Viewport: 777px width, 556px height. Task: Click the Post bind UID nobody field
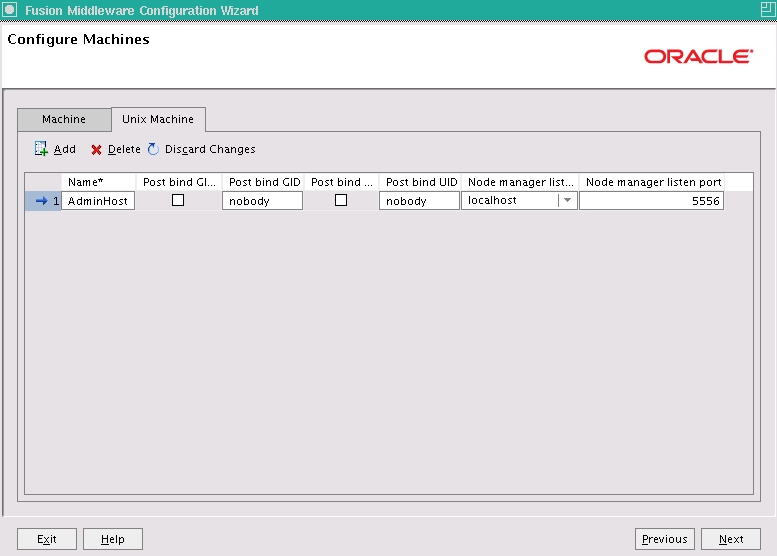click(x=419, y=201)
